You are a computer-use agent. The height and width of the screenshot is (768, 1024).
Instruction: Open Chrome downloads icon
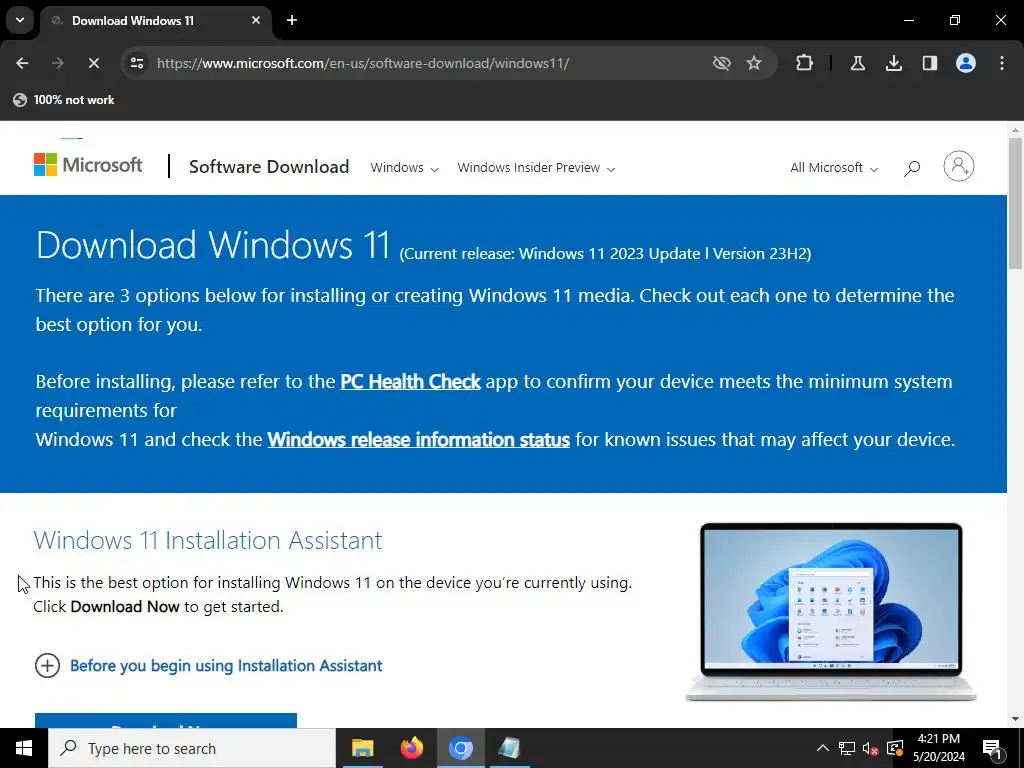point(893,63)
